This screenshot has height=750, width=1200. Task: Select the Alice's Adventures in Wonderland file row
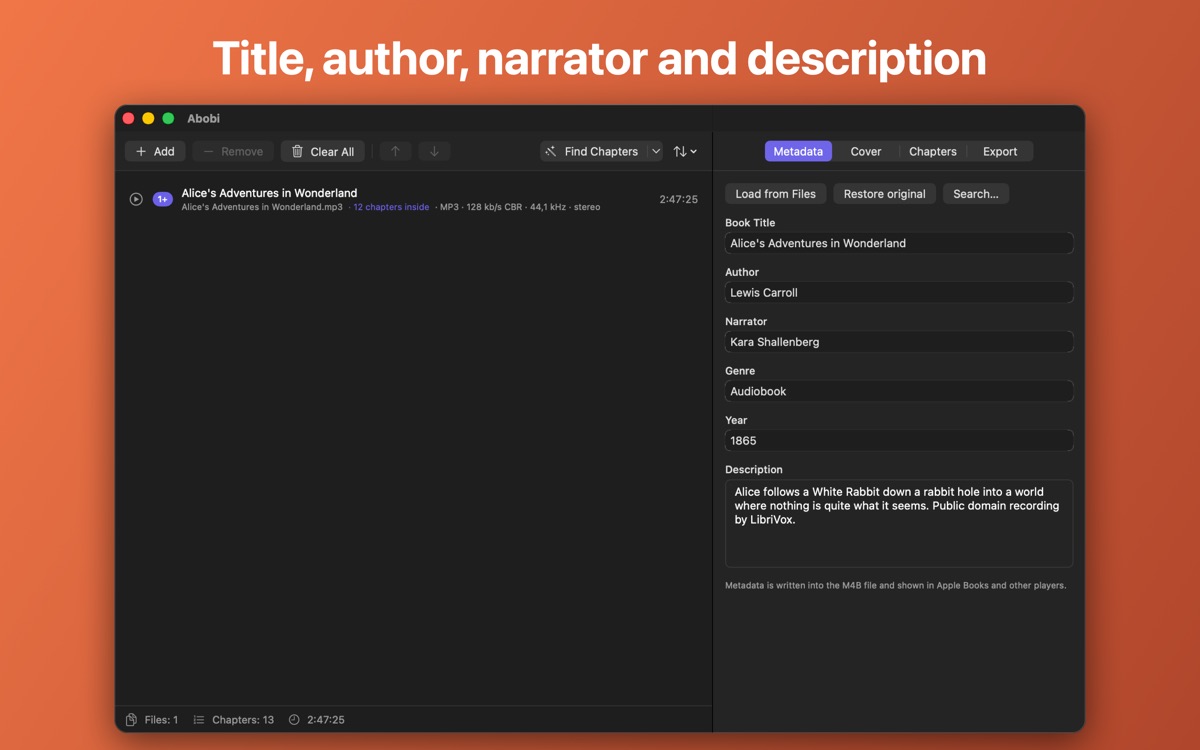pos(413,199)
